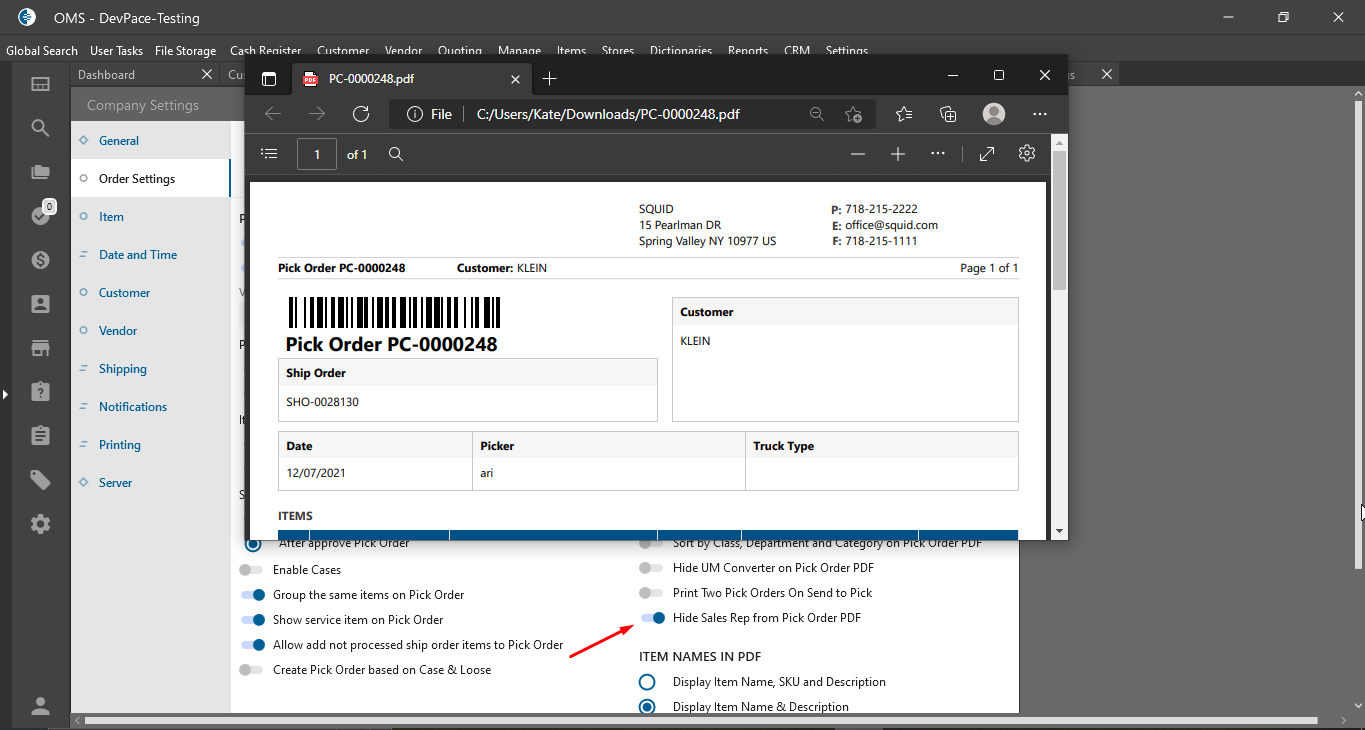The height and width of the screenshot is (730, 1365).
Task: Expand the Customer settings section
Action: pyautogui.click(x=124, y=293)
